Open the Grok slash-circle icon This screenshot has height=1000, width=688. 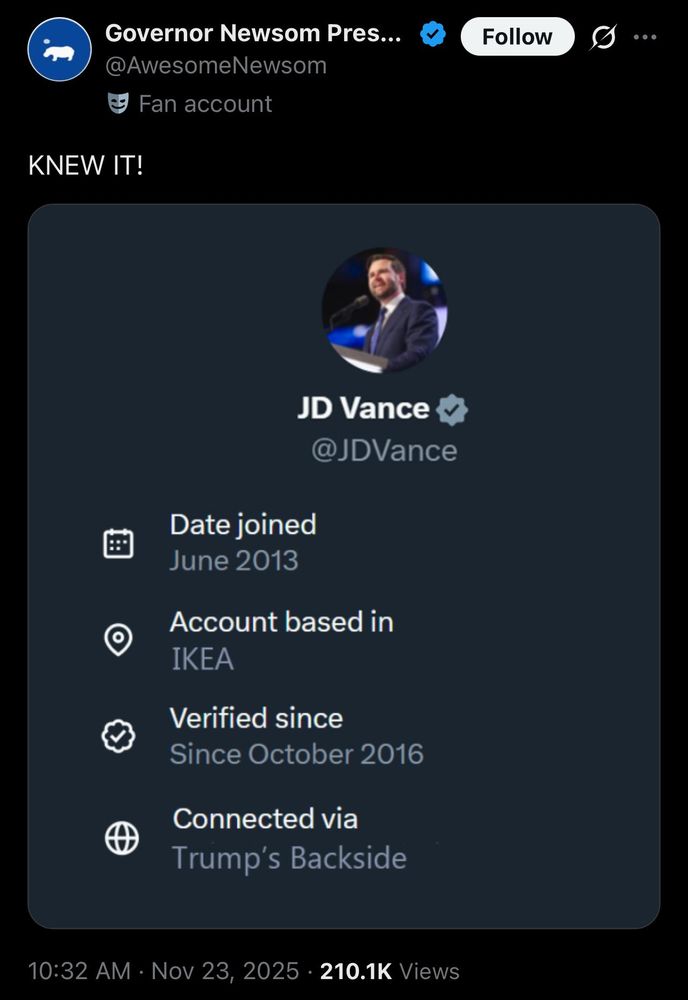coord(603,38)
